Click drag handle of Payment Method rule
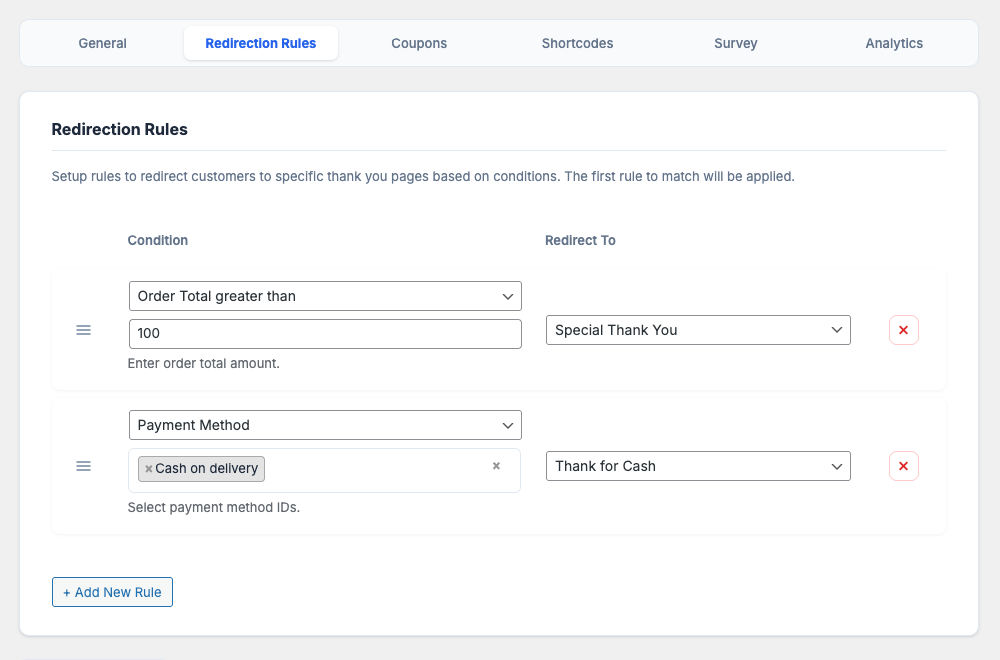Image resolution: width=1000 pixels, height=660 pixels. click(84, 466)
